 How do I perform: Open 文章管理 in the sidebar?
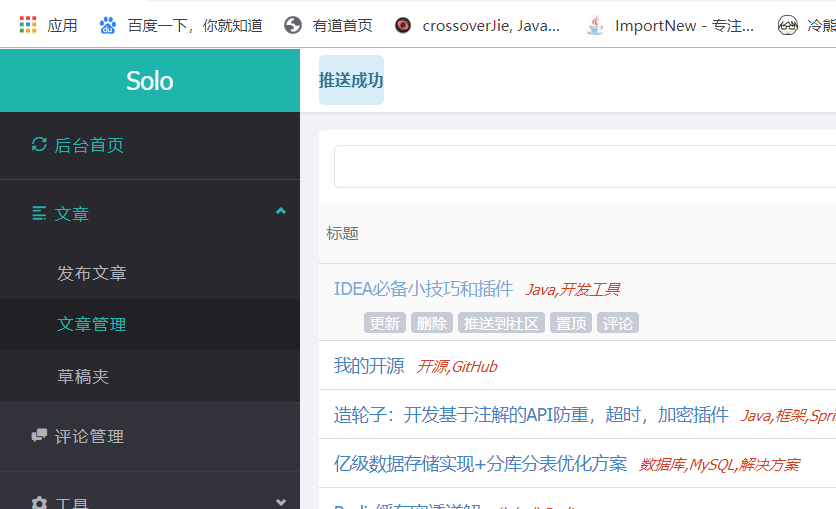(x=92, y=324)
